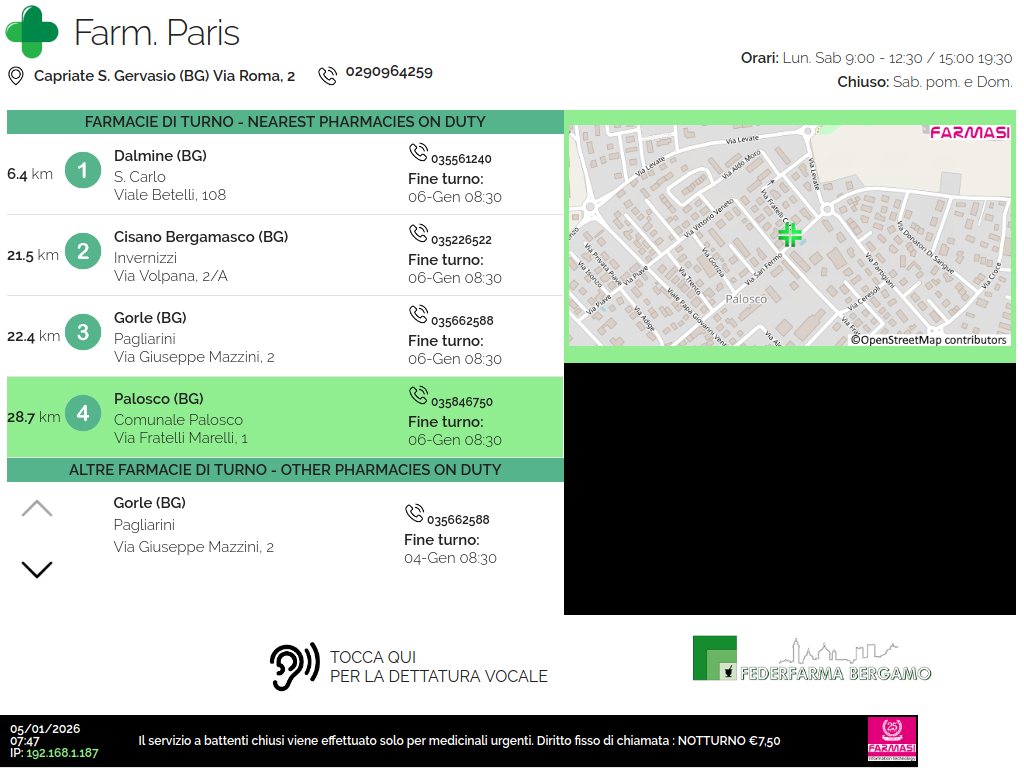The height and width of the screenshot is (768, 1024).
Task: Click the phone icon beside 0290964259
Action: coord(327,76)
